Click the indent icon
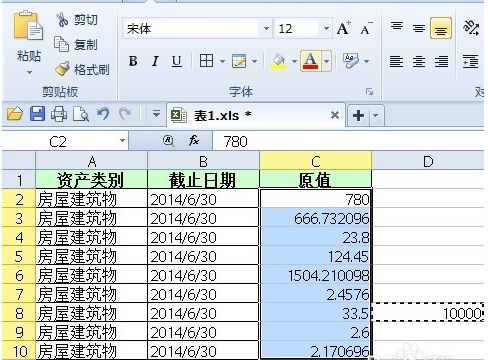 click(470, 61)
